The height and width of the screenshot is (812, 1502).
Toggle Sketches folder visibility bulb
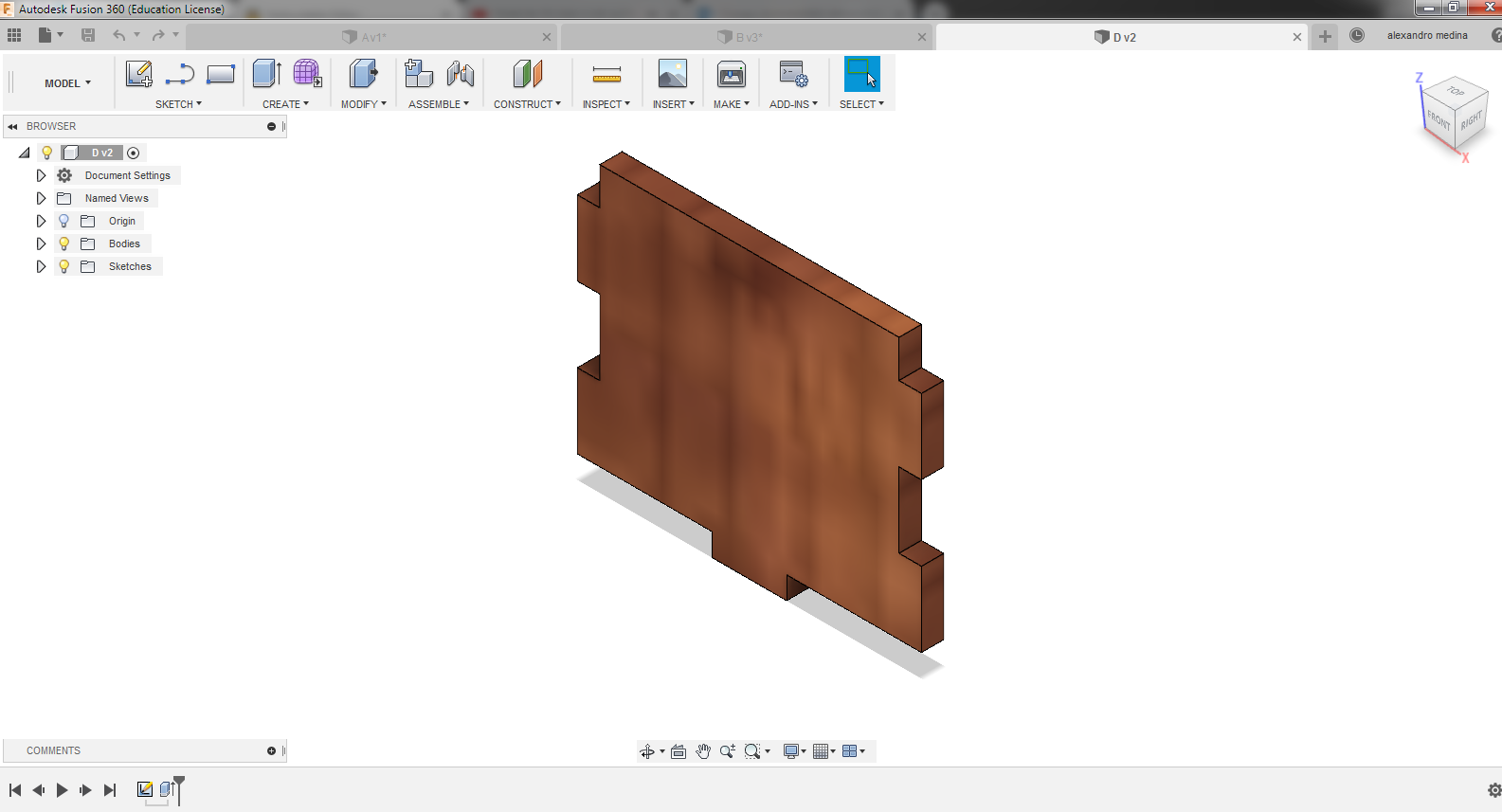pos(63,266)
